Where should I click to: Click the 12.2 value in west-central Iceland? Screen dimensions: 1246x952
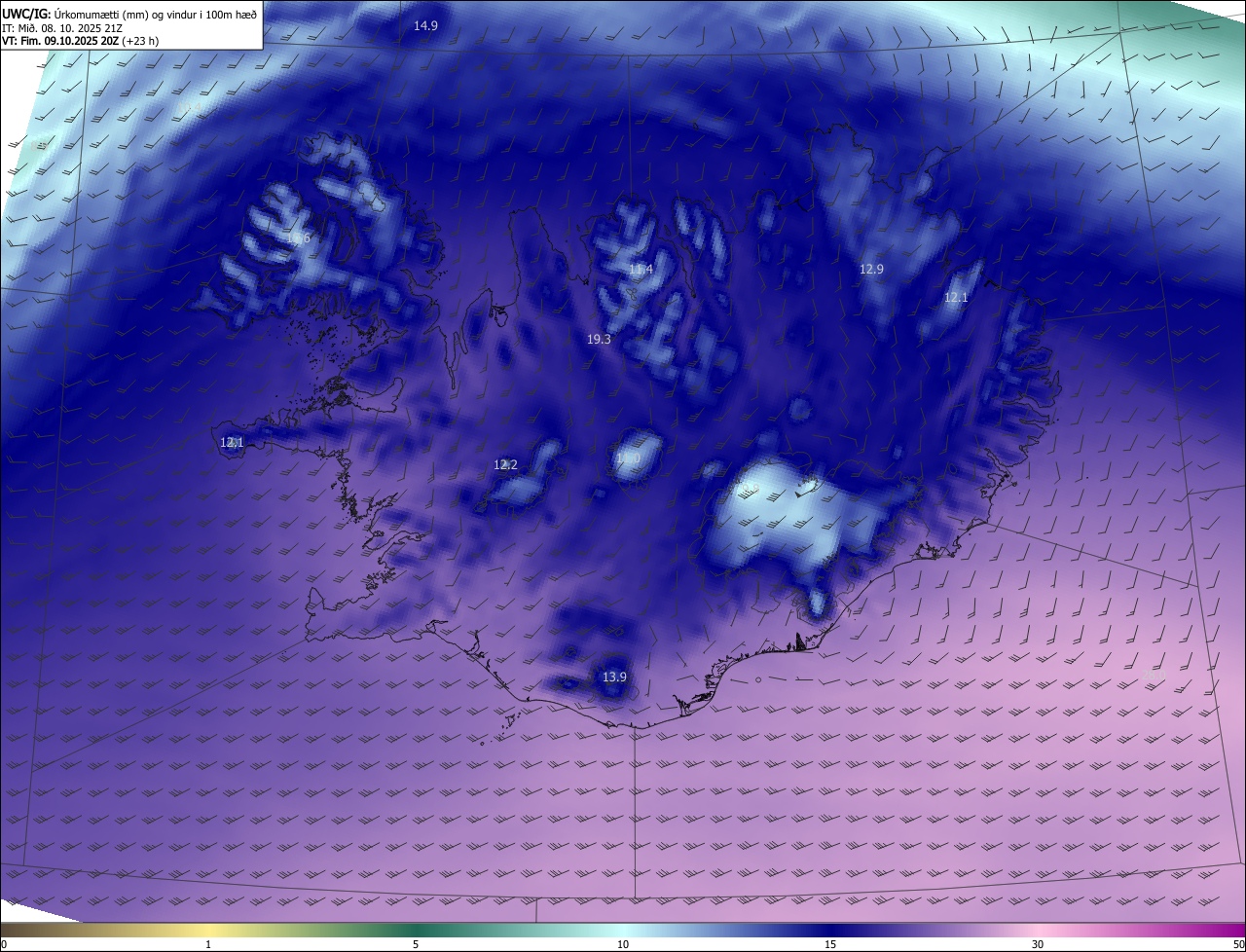(x=505, y=465)
